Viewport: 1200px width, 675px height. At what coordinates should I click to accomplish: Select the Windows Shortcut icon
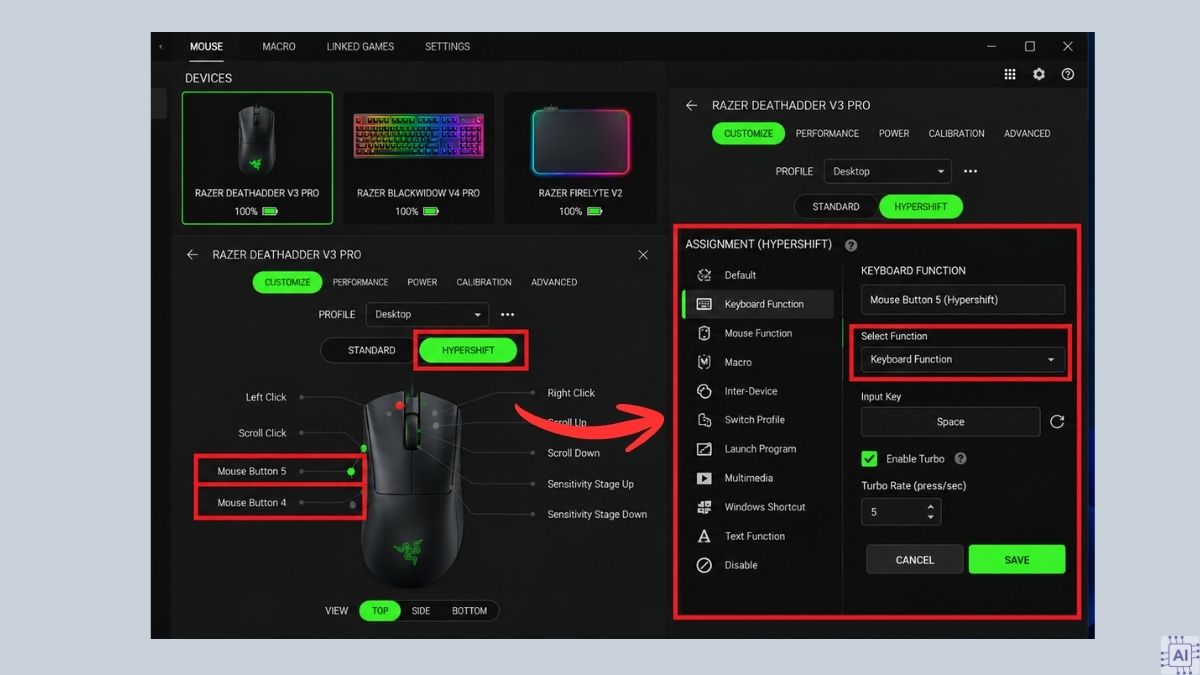click(x=704, y=507)
